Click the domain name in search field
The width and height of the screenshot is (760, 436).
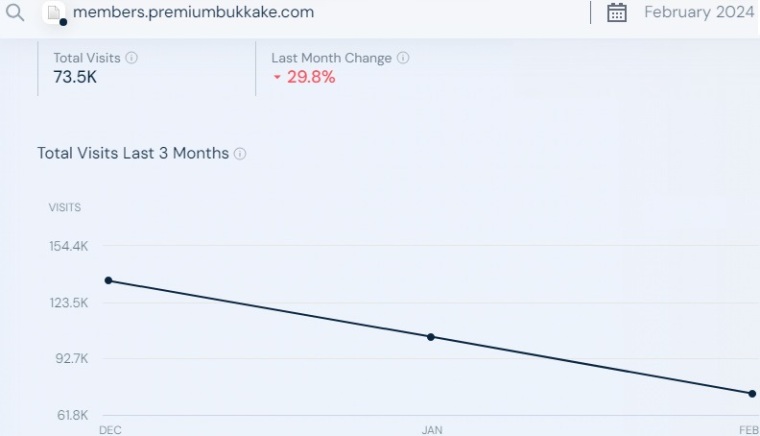193,12
